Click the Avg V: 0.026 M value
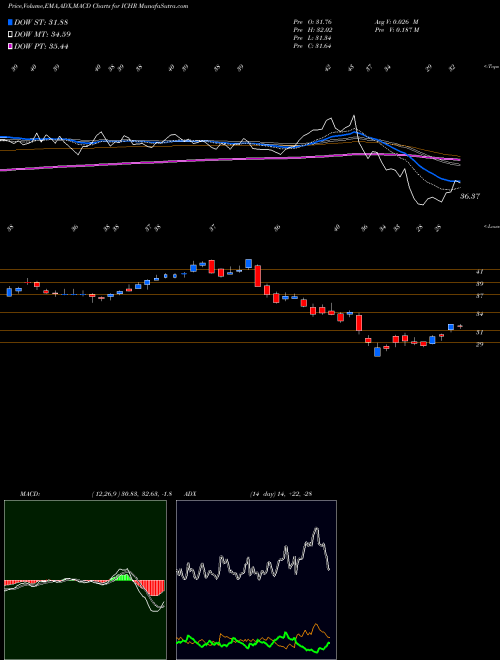The width and height of the screenshot is (500, 660). 396,22
